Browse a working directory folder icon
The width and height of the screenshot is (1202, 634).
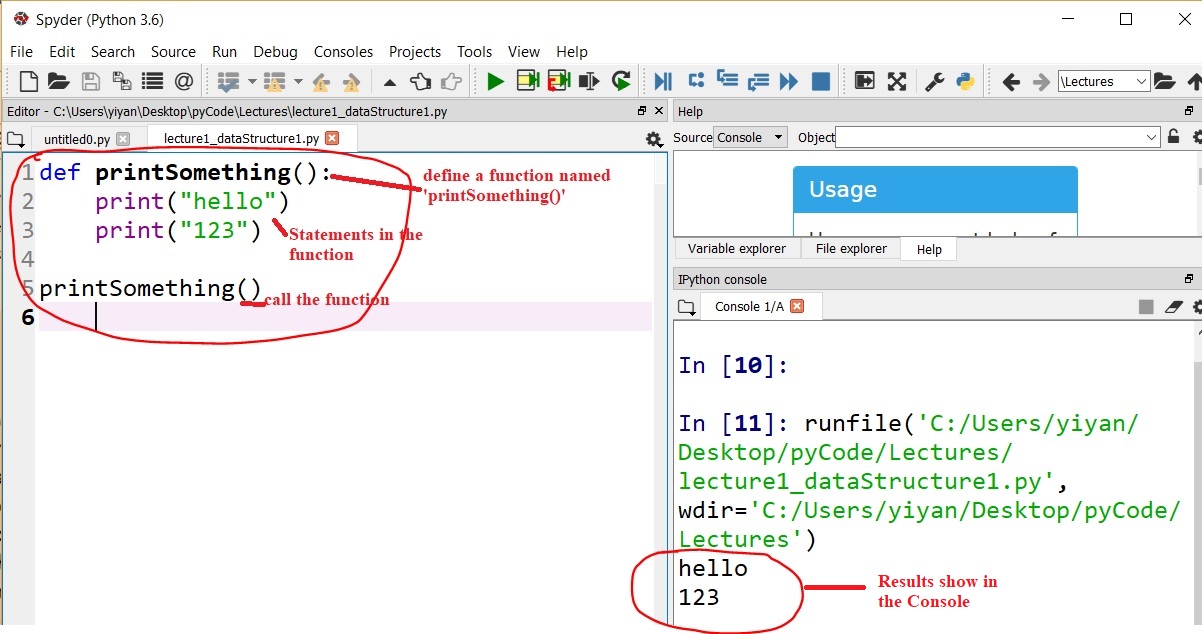(1164, 81)
